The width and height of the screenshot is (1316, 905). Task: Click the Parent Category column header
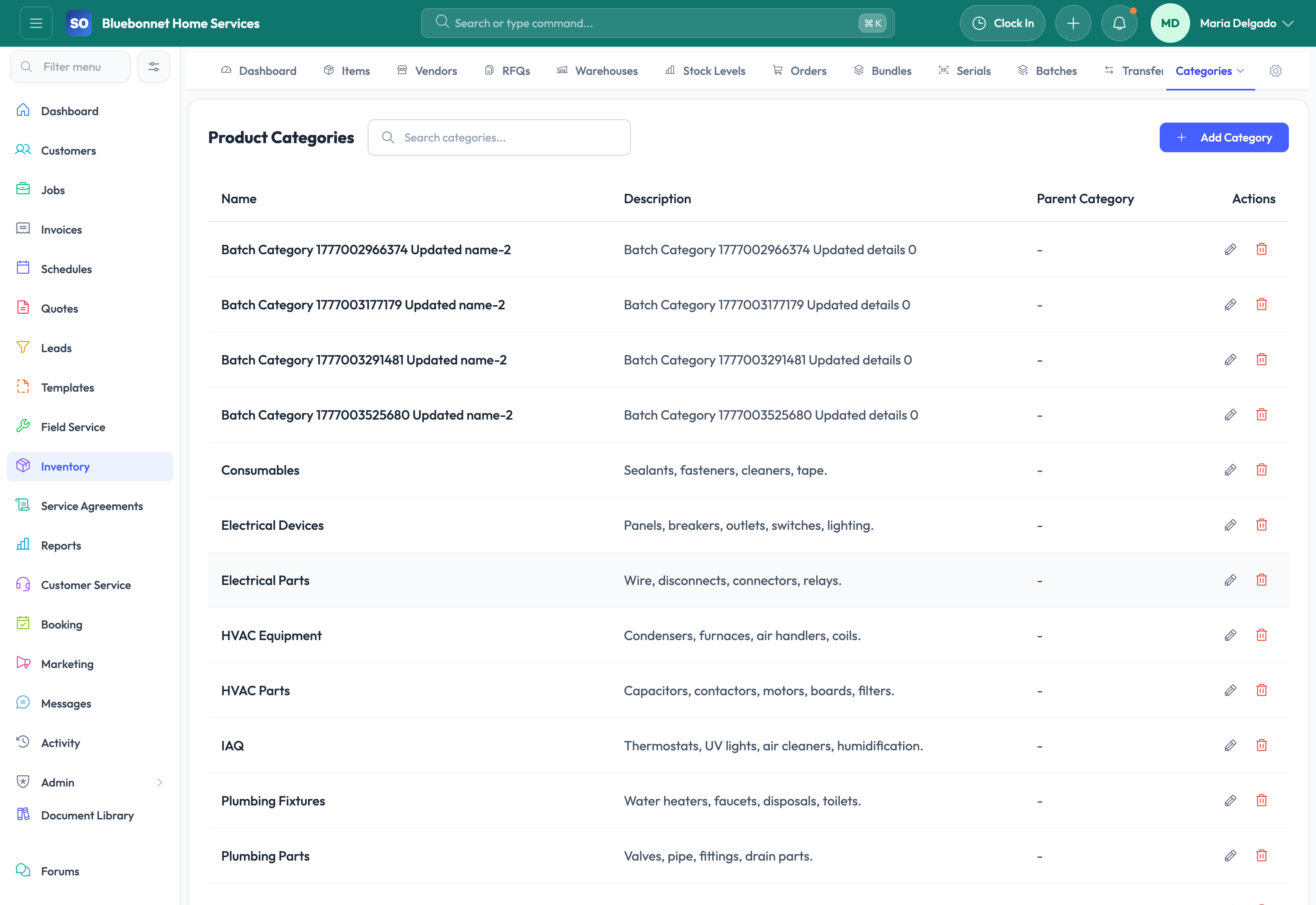[x=1085, y=199]
